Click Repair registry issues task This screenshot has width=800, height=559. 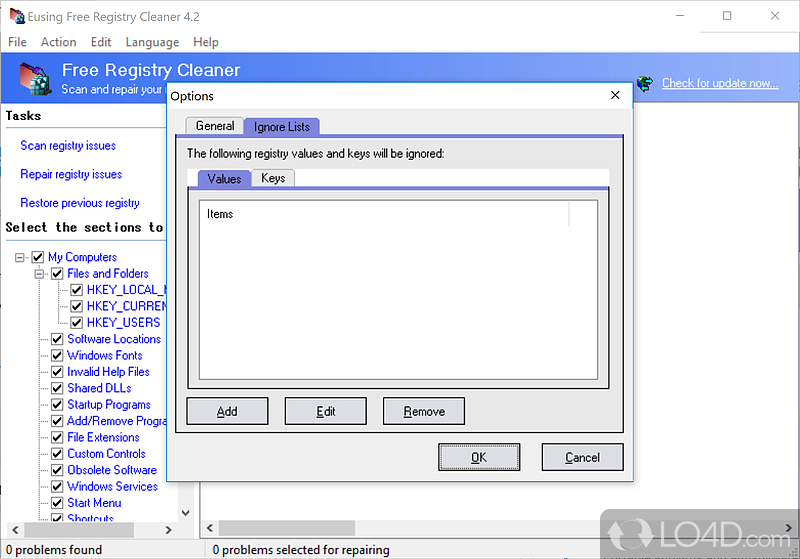click(71, 174)
